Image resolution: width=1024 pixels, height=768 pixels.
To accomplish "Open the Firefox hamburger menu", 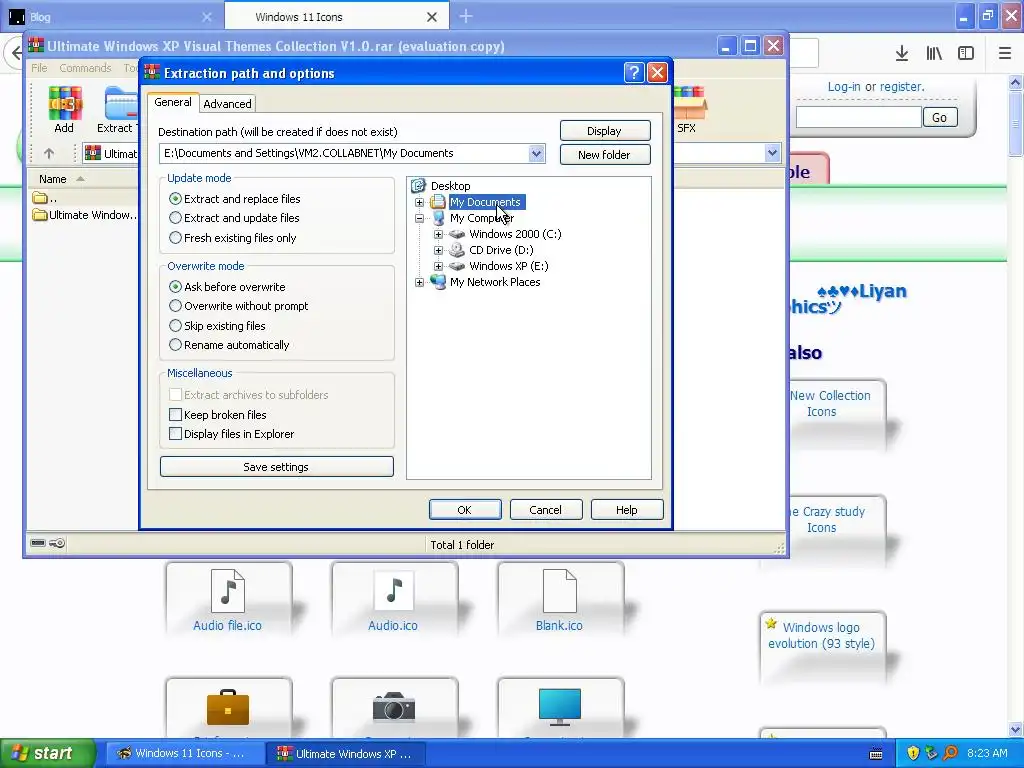I will click(x=1005, y=54).
